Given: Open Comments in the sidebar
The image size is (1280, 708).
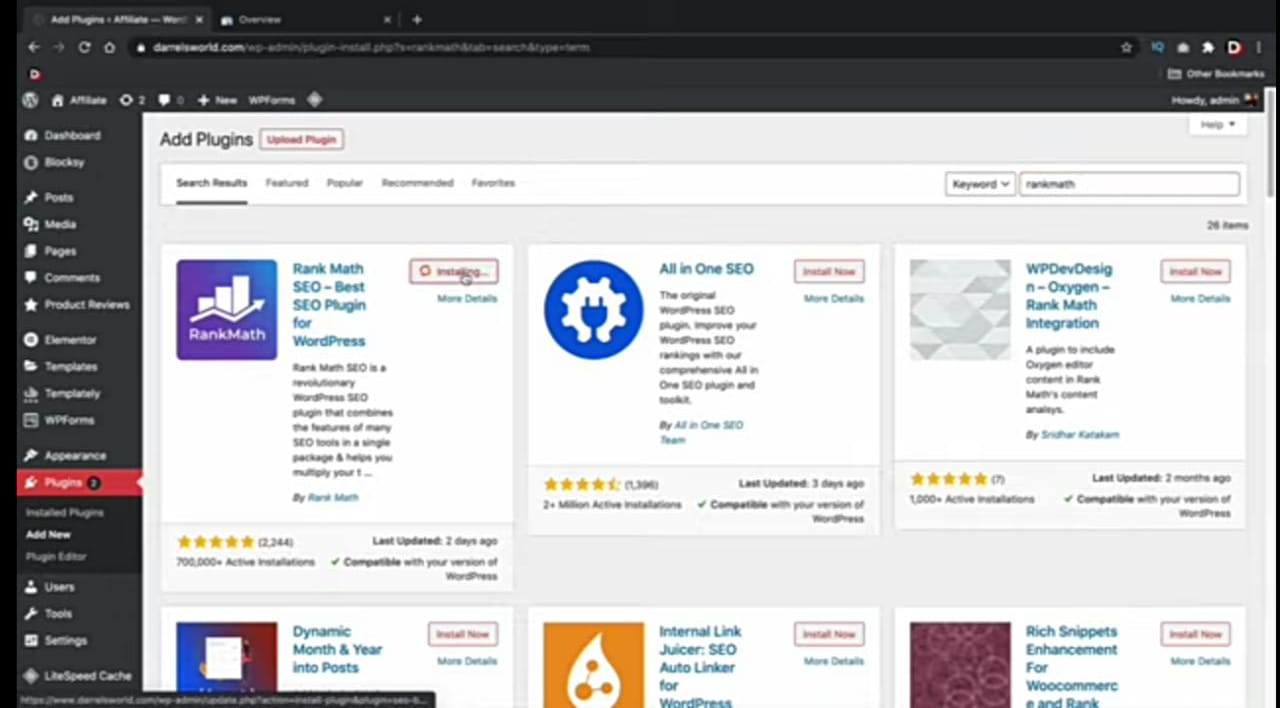Looking at the screenshot, I should coord(71,278).
